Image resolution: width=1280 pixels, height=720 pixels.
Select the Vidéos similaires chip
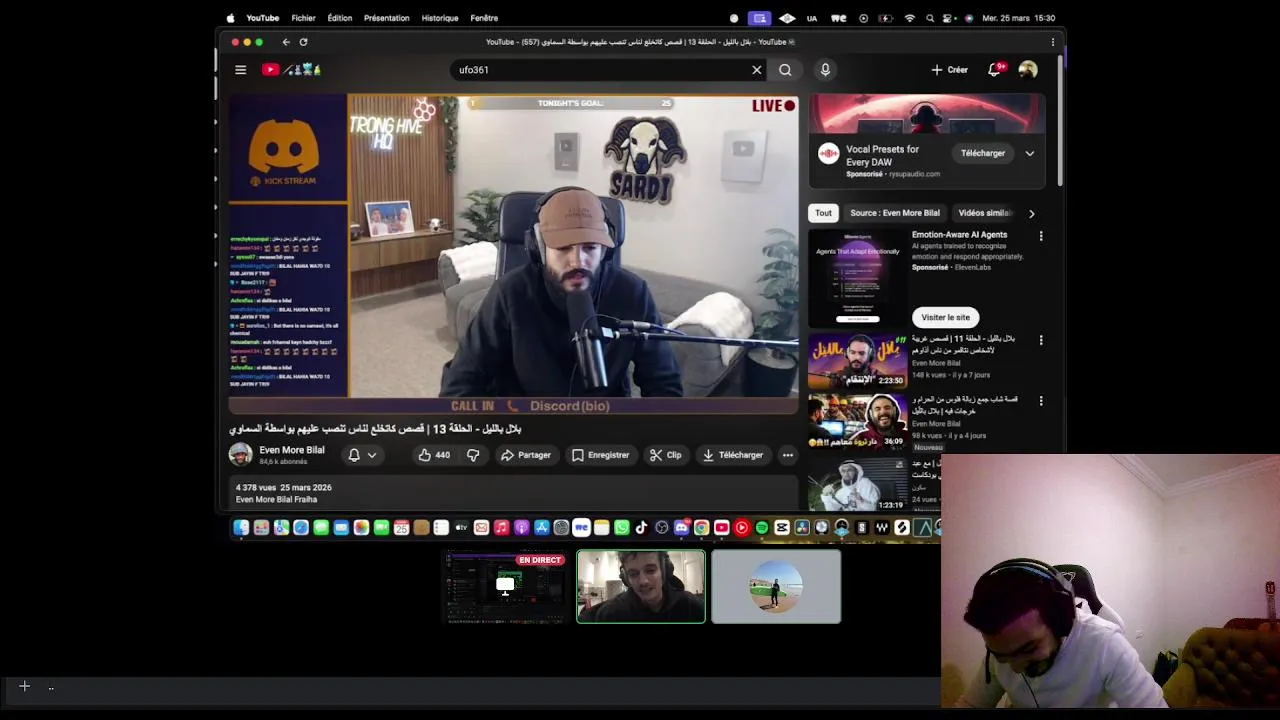986,213
